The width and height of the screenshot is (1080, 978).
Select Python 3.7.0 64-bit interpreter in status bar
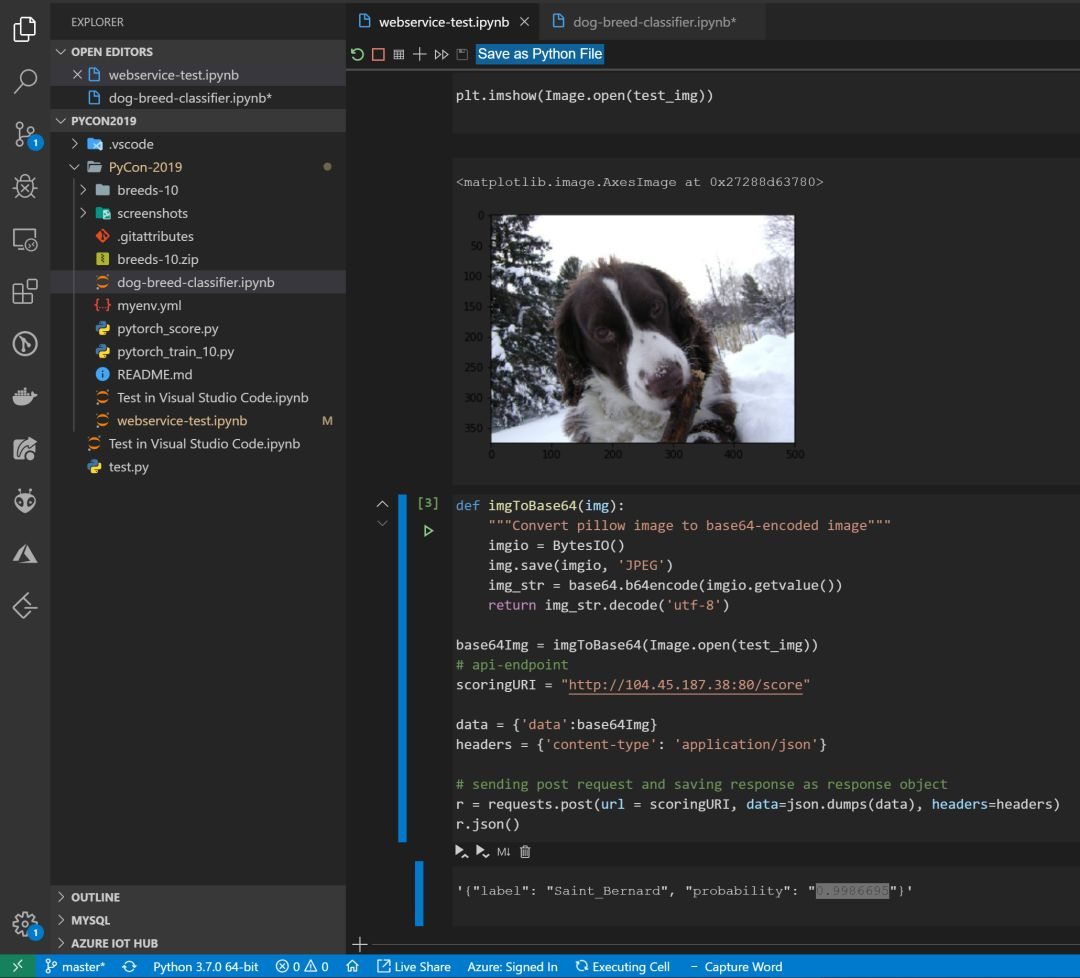pos(205,967)
